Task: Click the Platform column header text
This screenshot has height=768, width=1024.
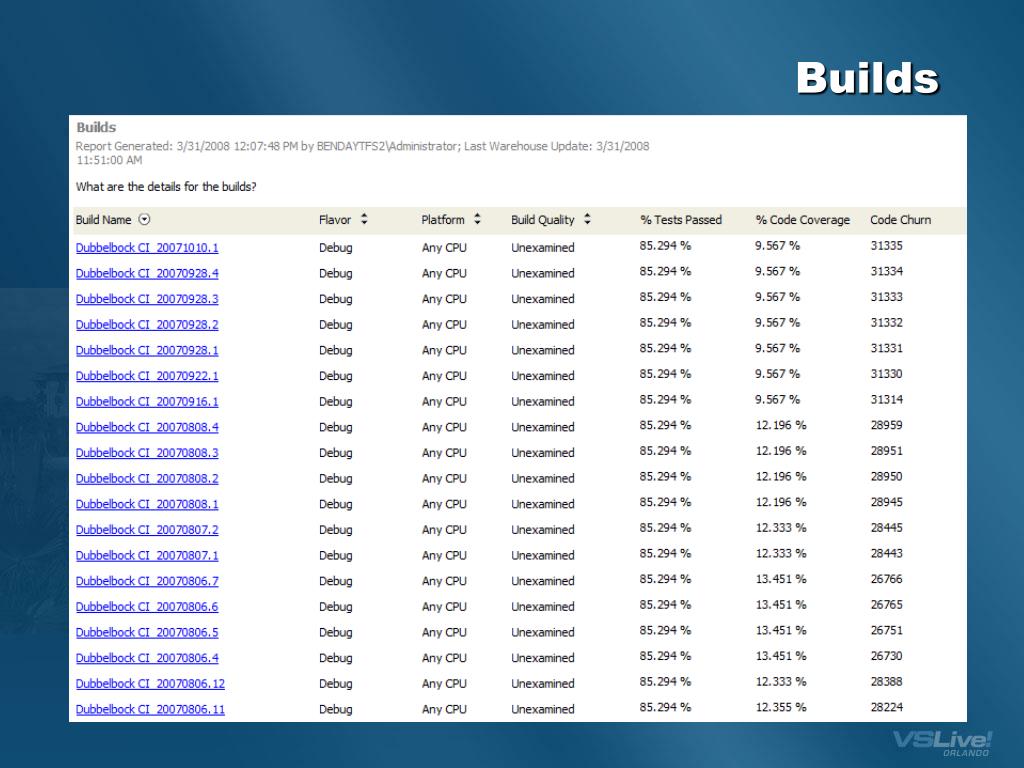Action: click(443, 219)
